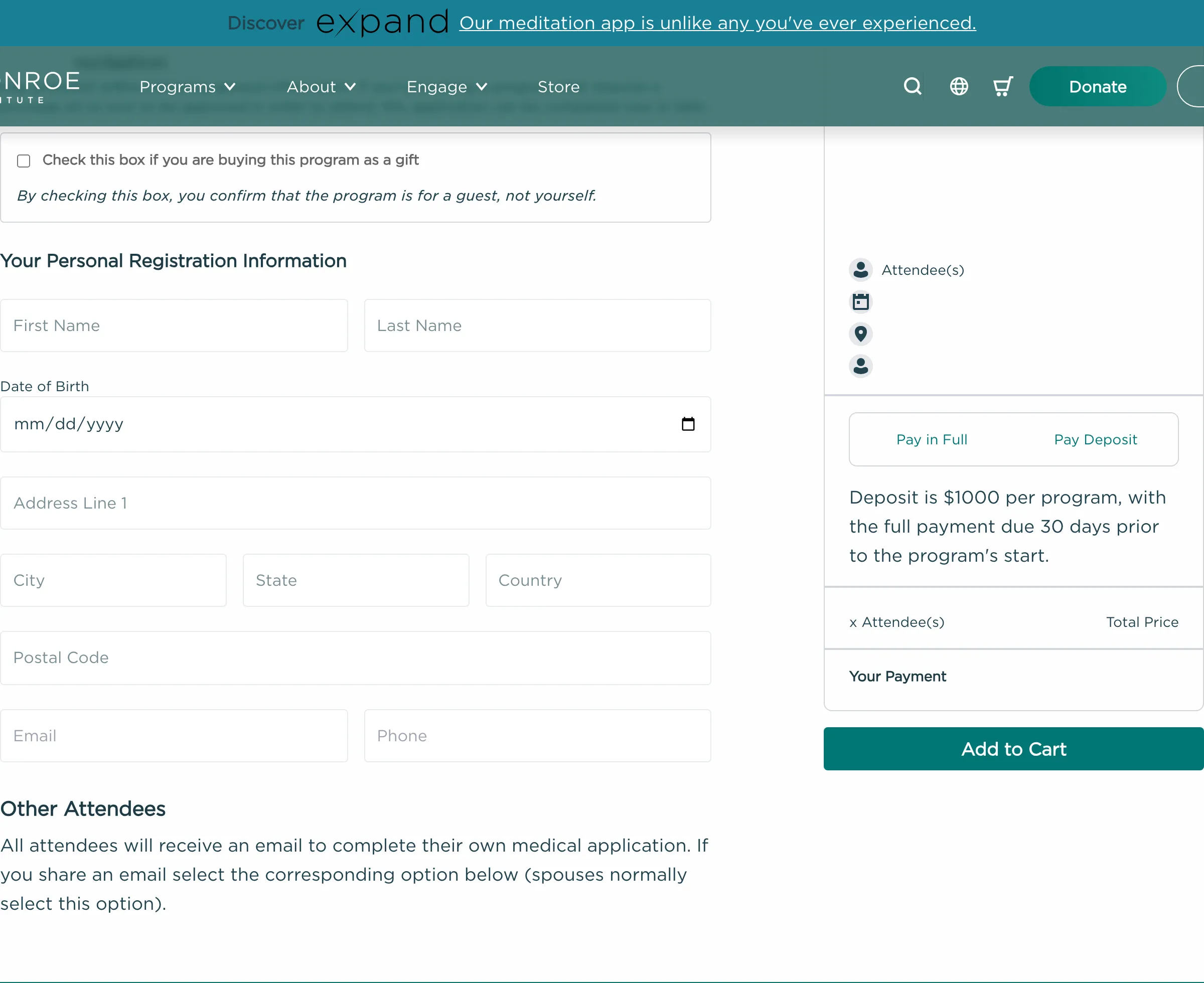Viewport: 1204px width, 983px height.
Task: Click the globe language icon
Action: coord(958,87)
